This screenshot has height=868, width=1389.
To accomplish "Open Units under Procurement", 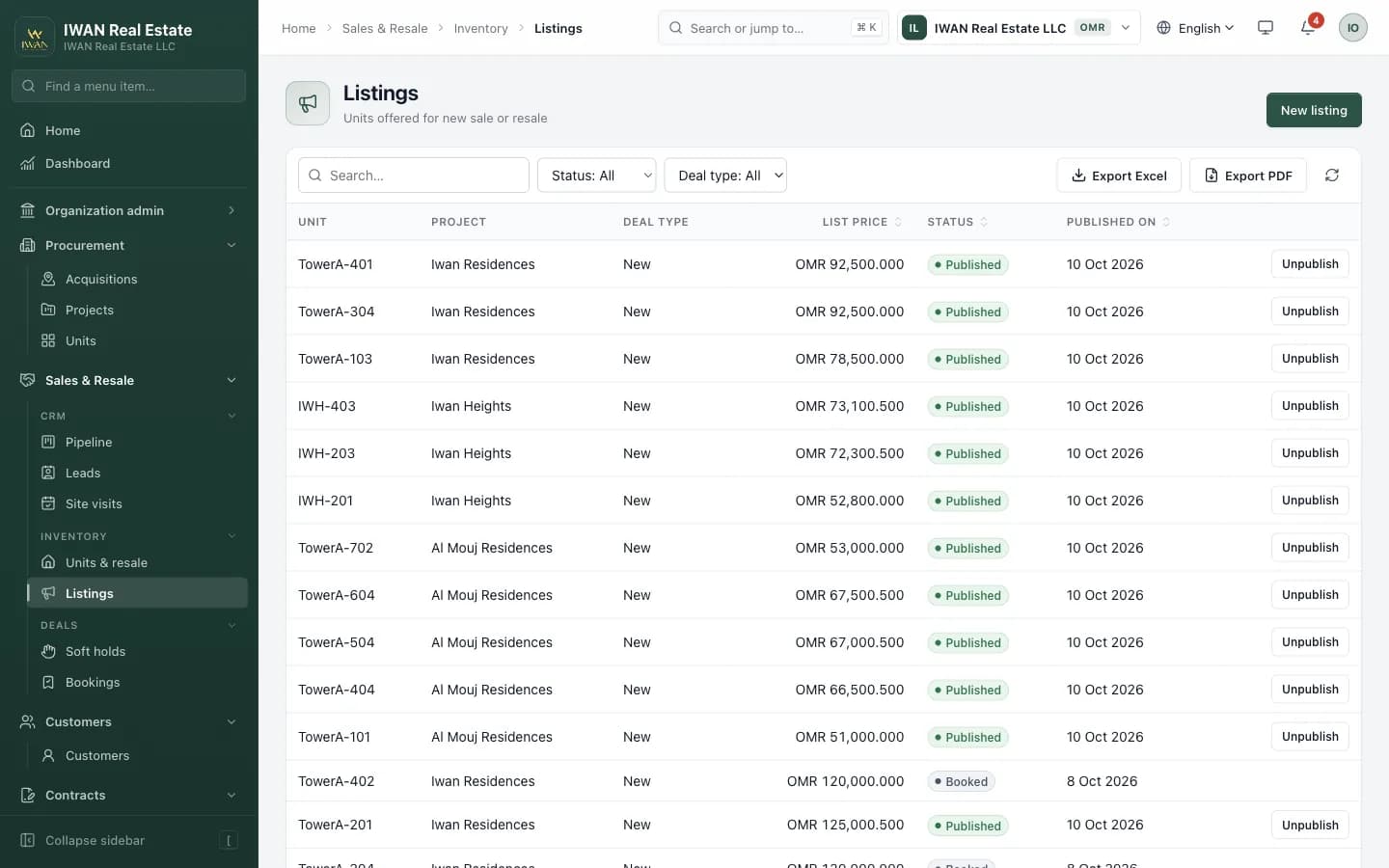I will pos(138,340).
